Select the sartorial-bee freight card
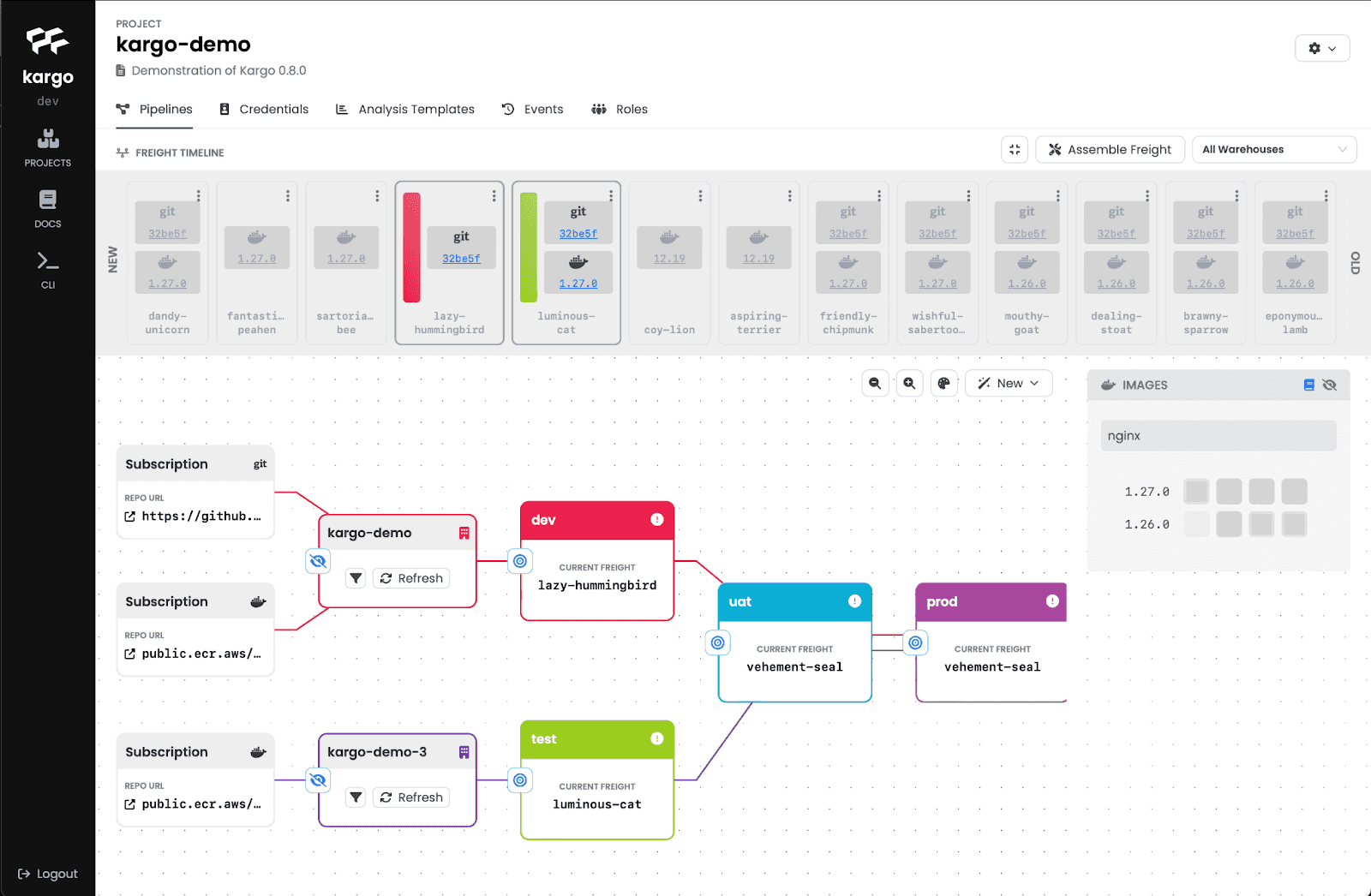Image resolution: width=1371 pixels, height=896 pixels. click(x=346, y=263)
